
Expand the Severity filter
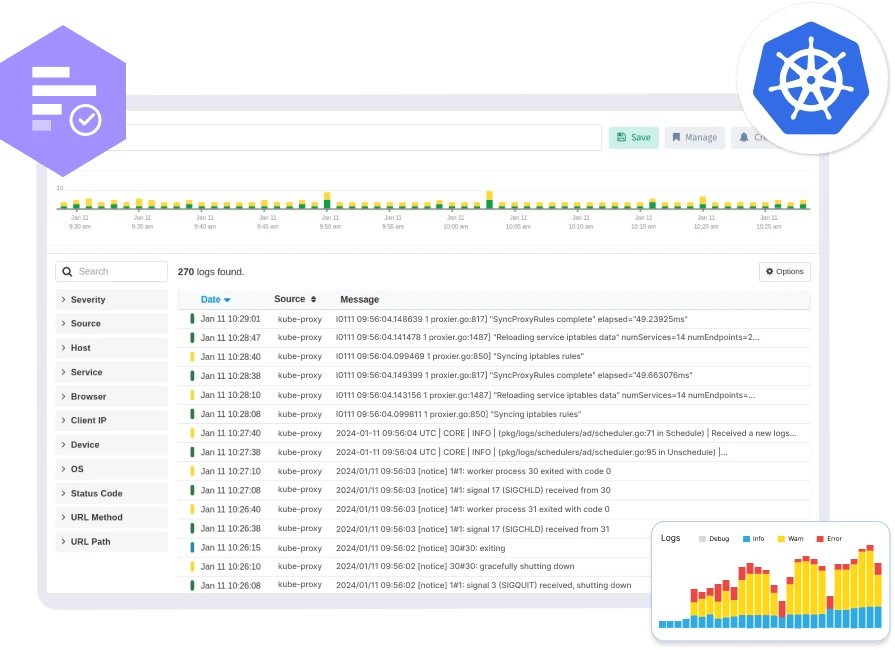click(88, 299)
